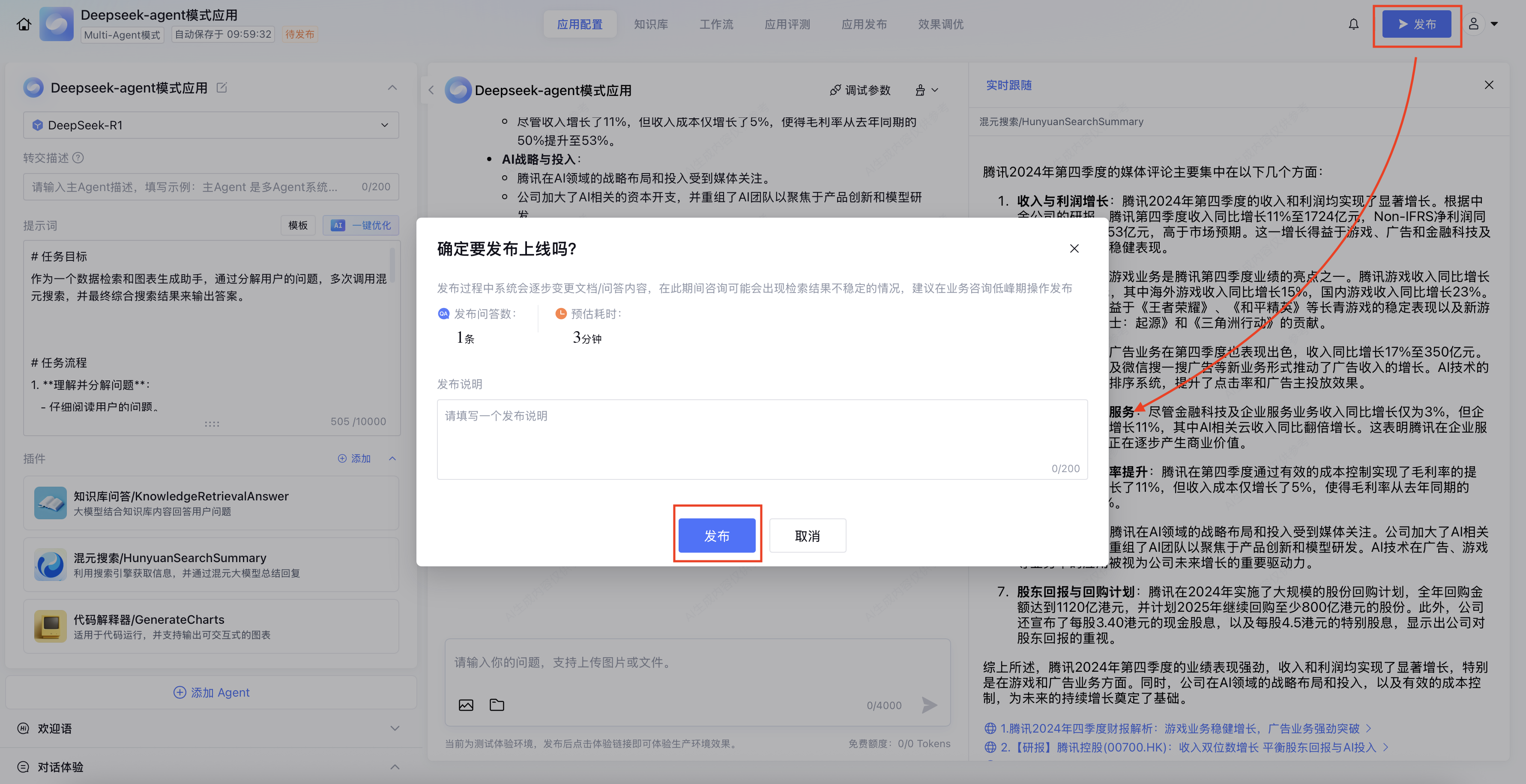Edit the agent name with the pencil icon
This screenshot has width=1526, height=784.
coord(221,88)
